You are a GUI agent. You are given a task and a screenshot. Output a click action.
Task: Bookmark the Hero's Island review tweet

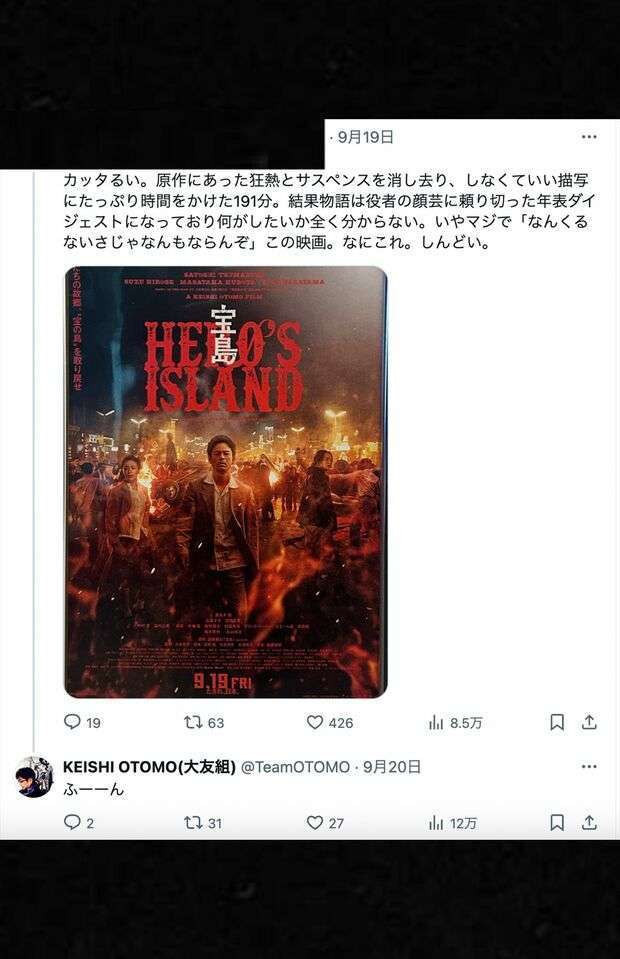[x=557, y=722]
